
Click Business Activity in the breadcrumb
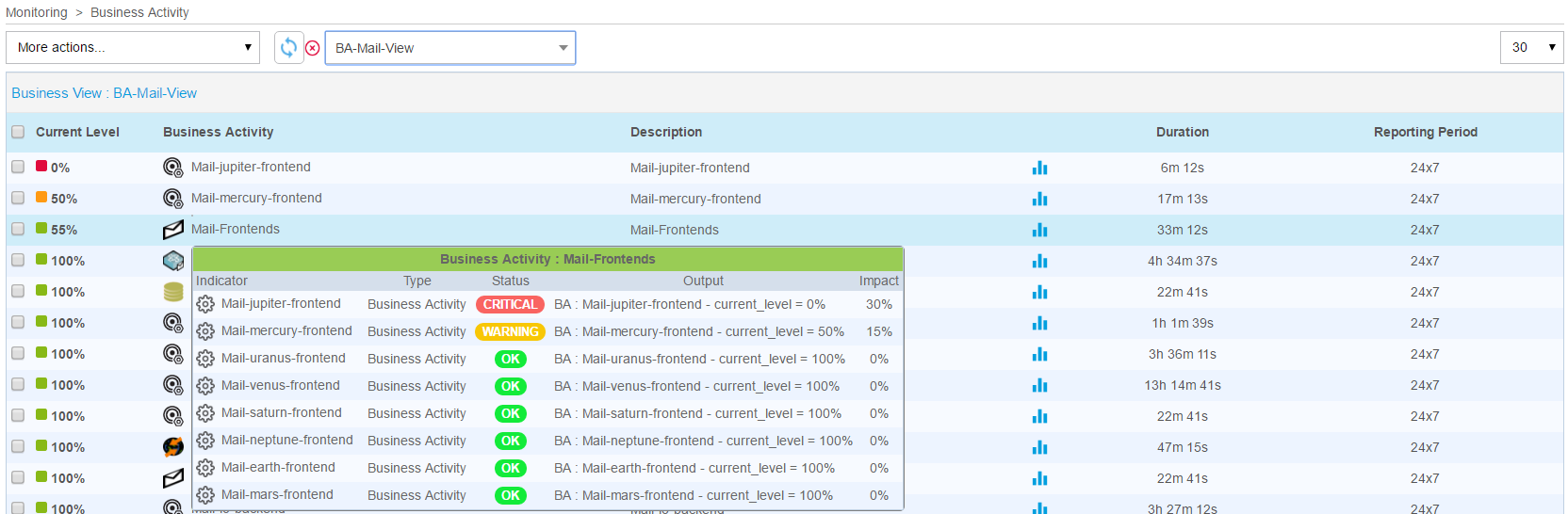[x=139, y=12]
